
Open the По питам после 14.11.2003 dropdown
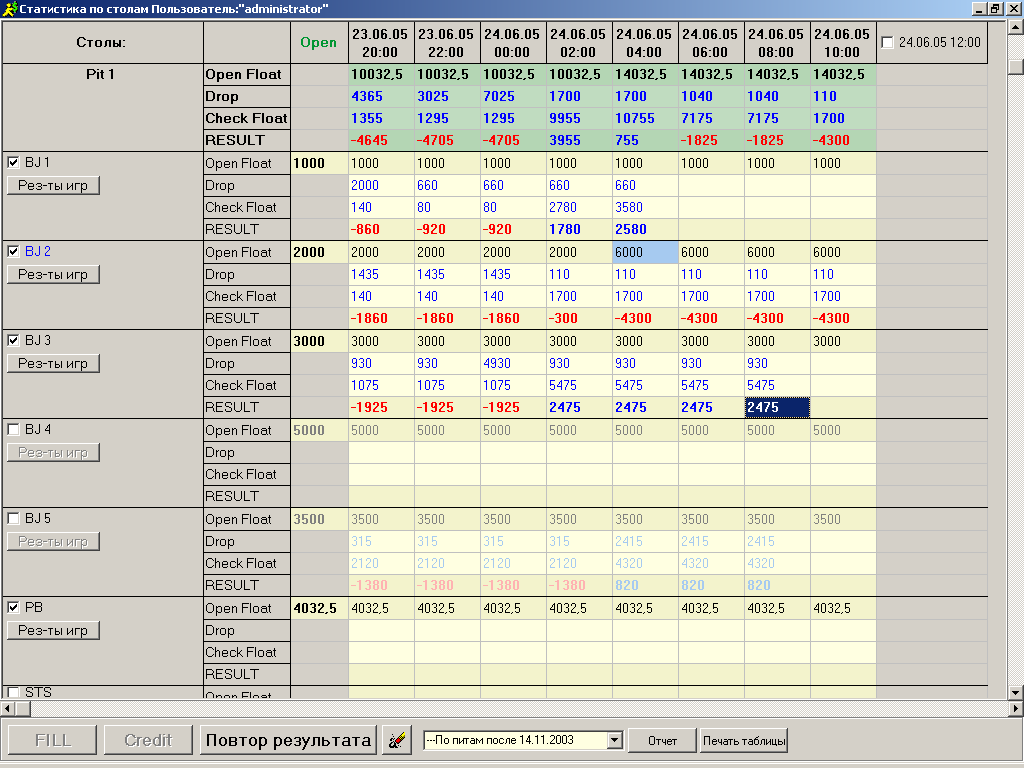click(x=615, y=740)
